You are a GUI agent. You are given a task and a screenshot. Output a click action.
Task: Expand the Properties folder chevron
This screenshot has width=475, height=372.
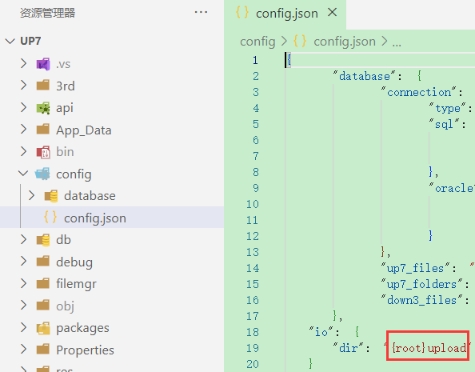click(x=23, y=349)
